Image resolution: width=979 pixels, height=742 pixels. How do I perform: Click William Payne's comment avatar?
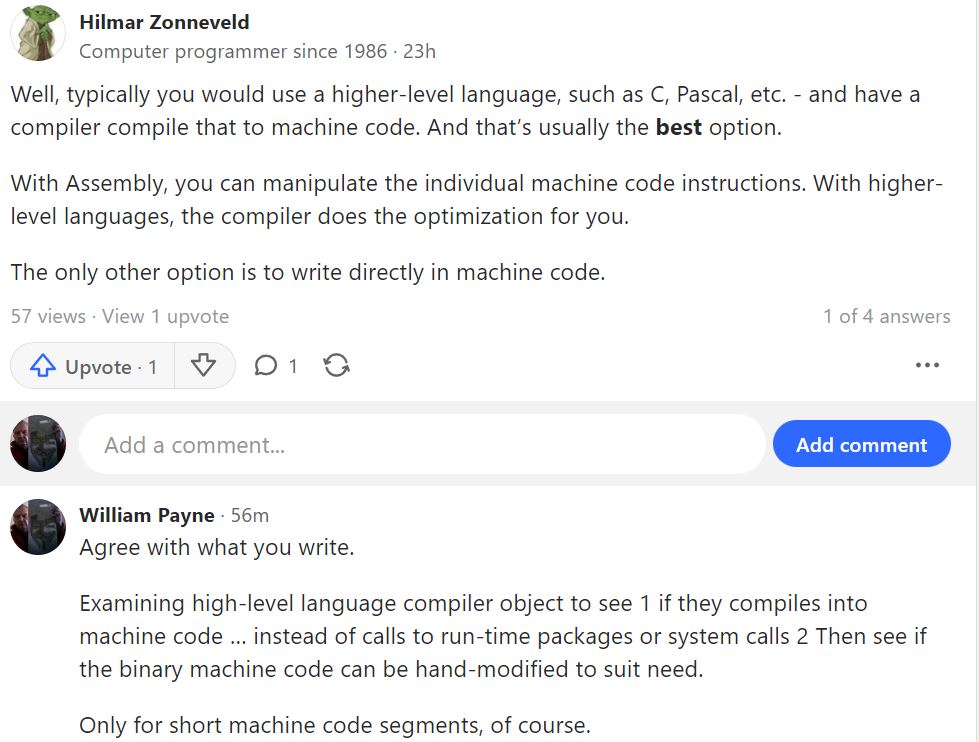[x=38, y=527]
